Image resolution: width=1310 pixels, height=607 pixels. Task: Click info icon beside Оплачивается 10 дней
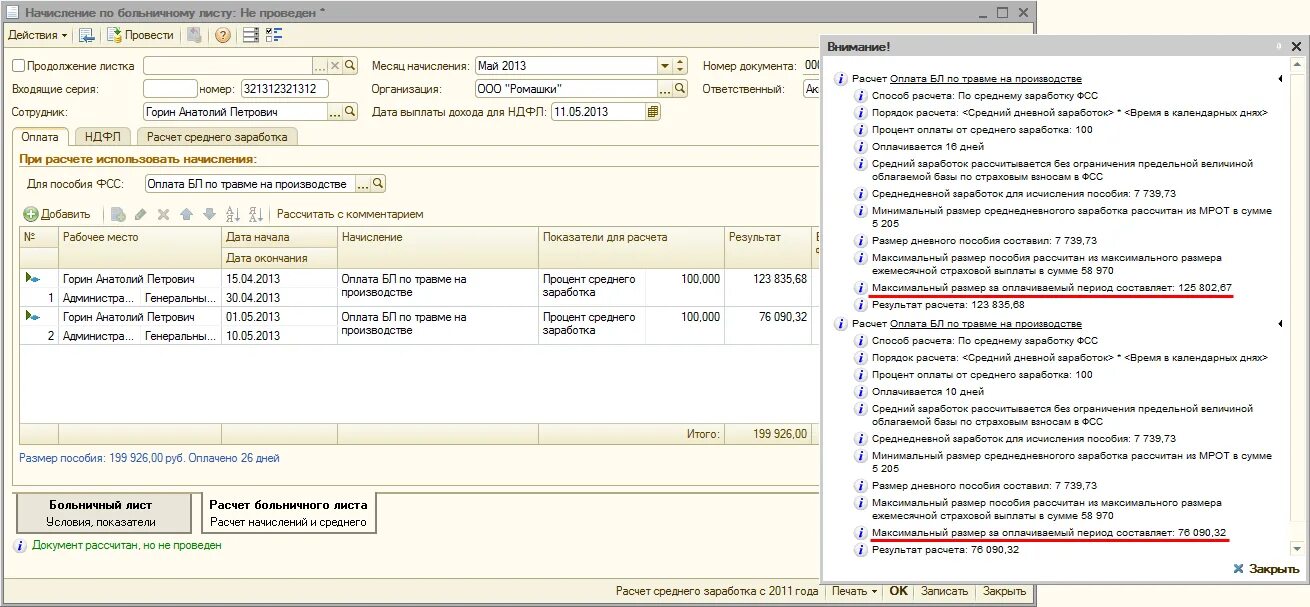pyautogui.click(x=861, y=392)
